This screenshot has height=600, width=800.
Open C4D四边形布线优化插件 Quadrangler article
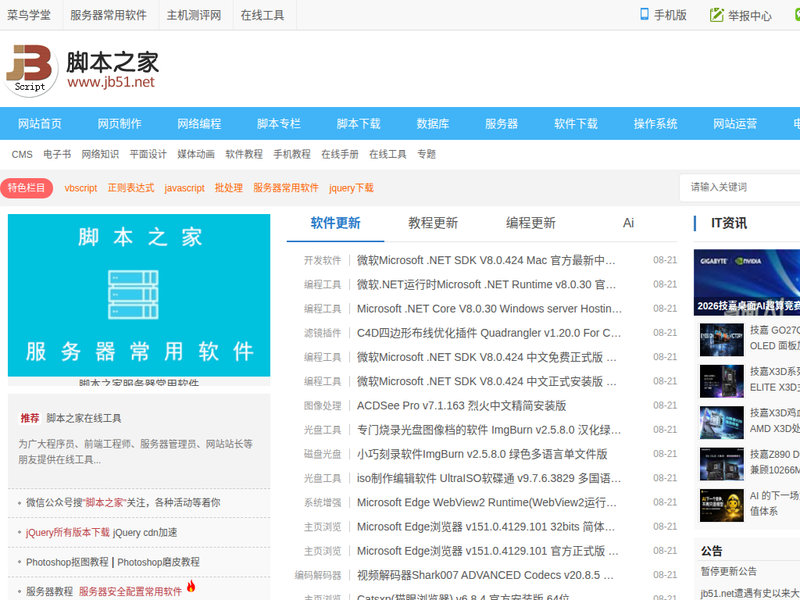[x=489, y=333]
